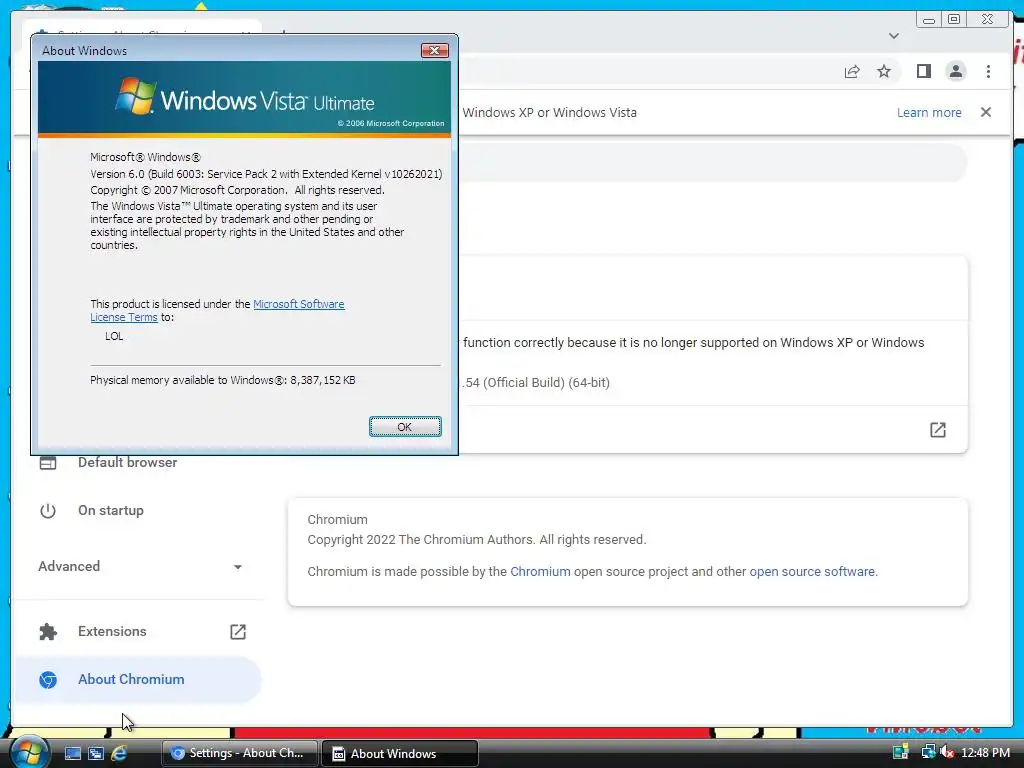Click the Chromium share page icon
Screen dimensions: 1024x768
(852, 71)
